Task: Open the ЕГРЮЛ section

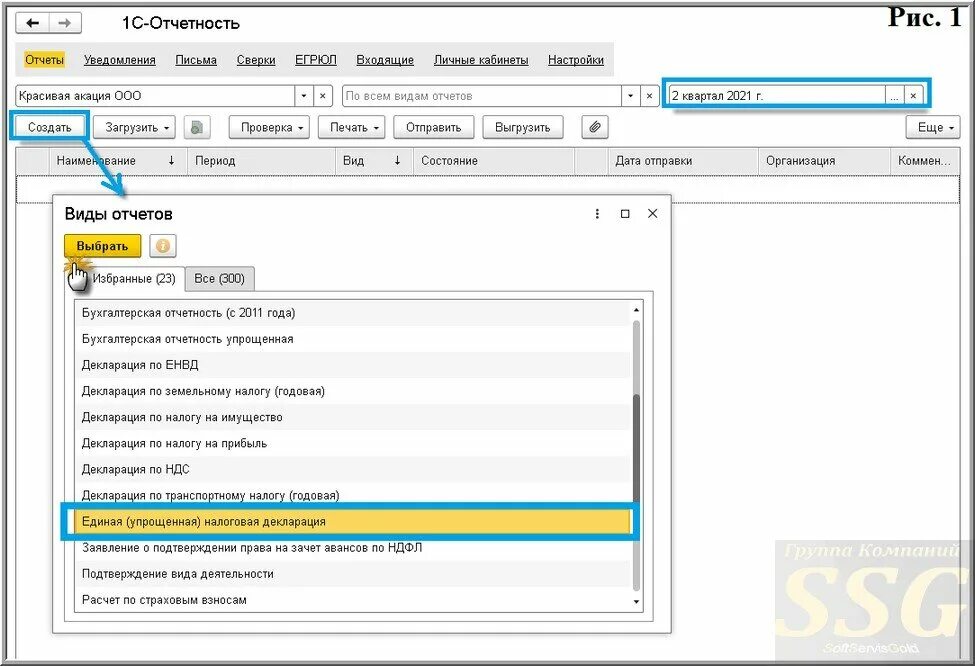Action: (x=315, y=60)
